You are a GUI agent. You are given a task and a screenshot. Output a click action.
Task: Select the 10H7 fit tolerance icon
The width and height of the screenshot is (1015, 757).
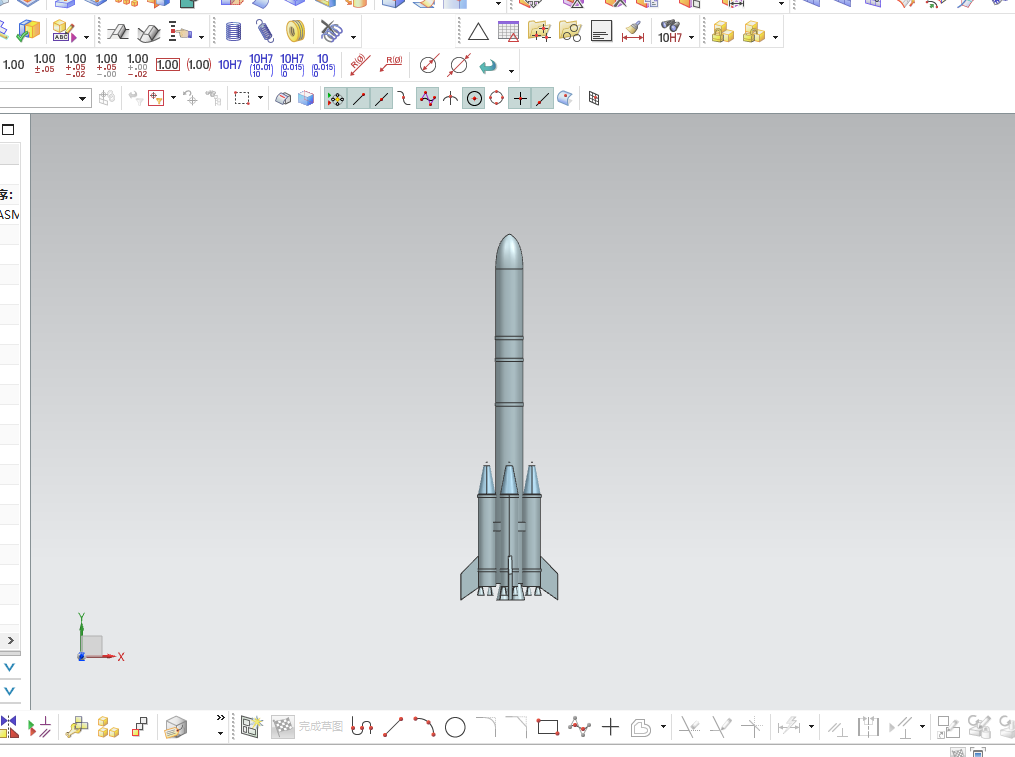tap(230, 65)
